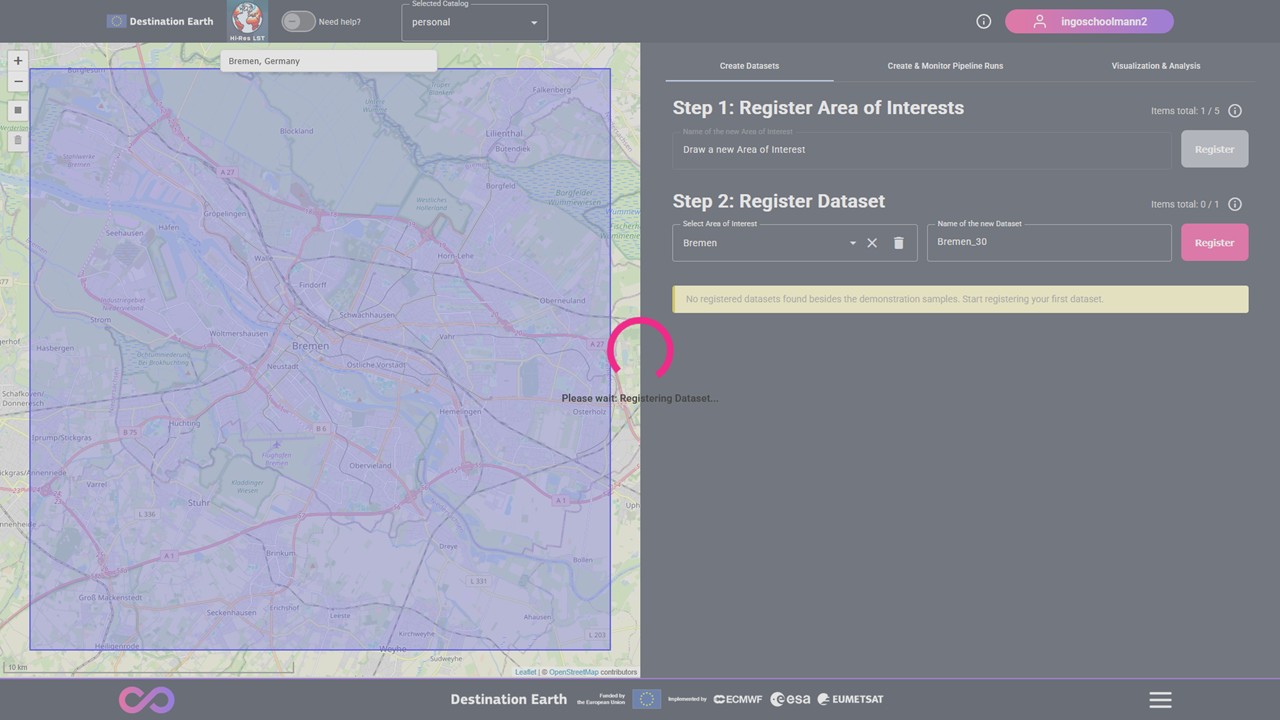
Task: Open the hamburger menu in the footer
Action: click(x=1160, y=700)
